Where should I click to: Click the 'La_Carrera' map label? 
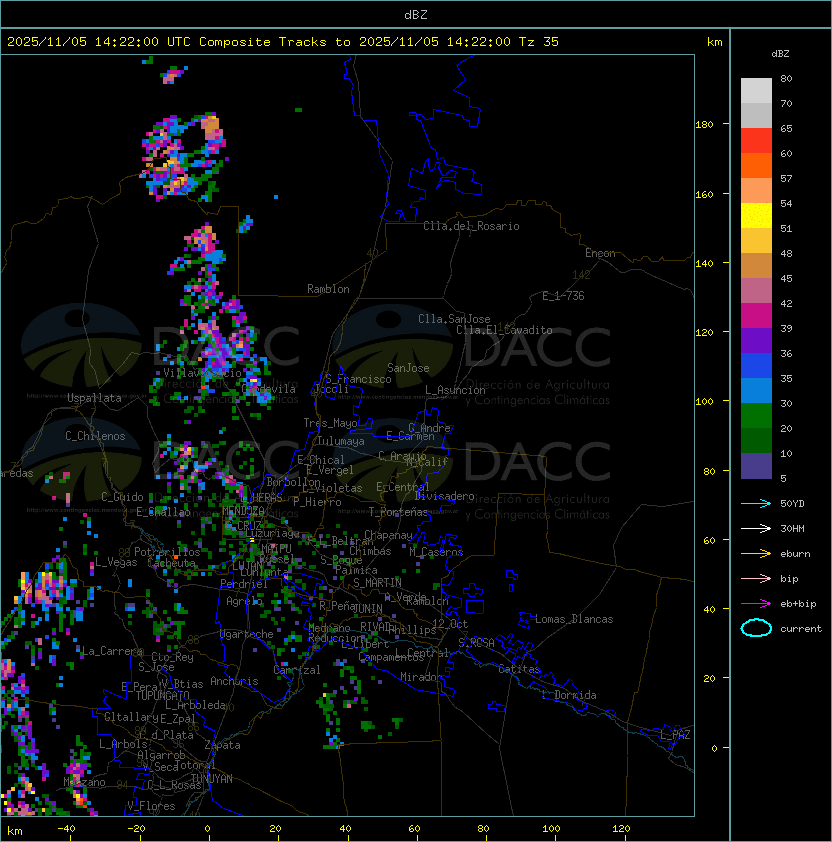pyautogui.click(x=112, y=651)
